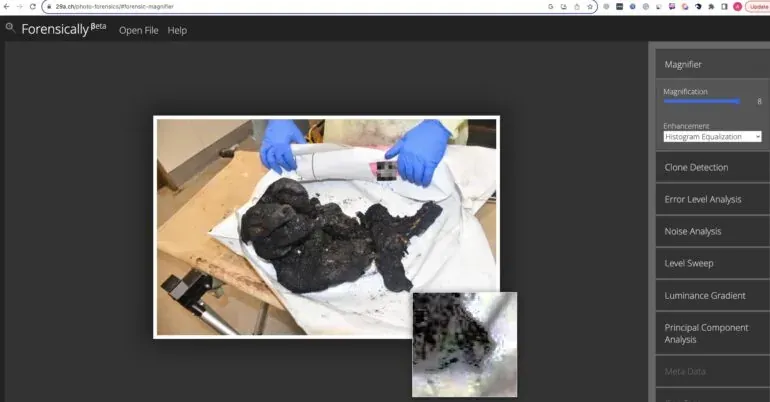Go back using the browser back arrow
The image size is (770, 402).
[6, 6]
